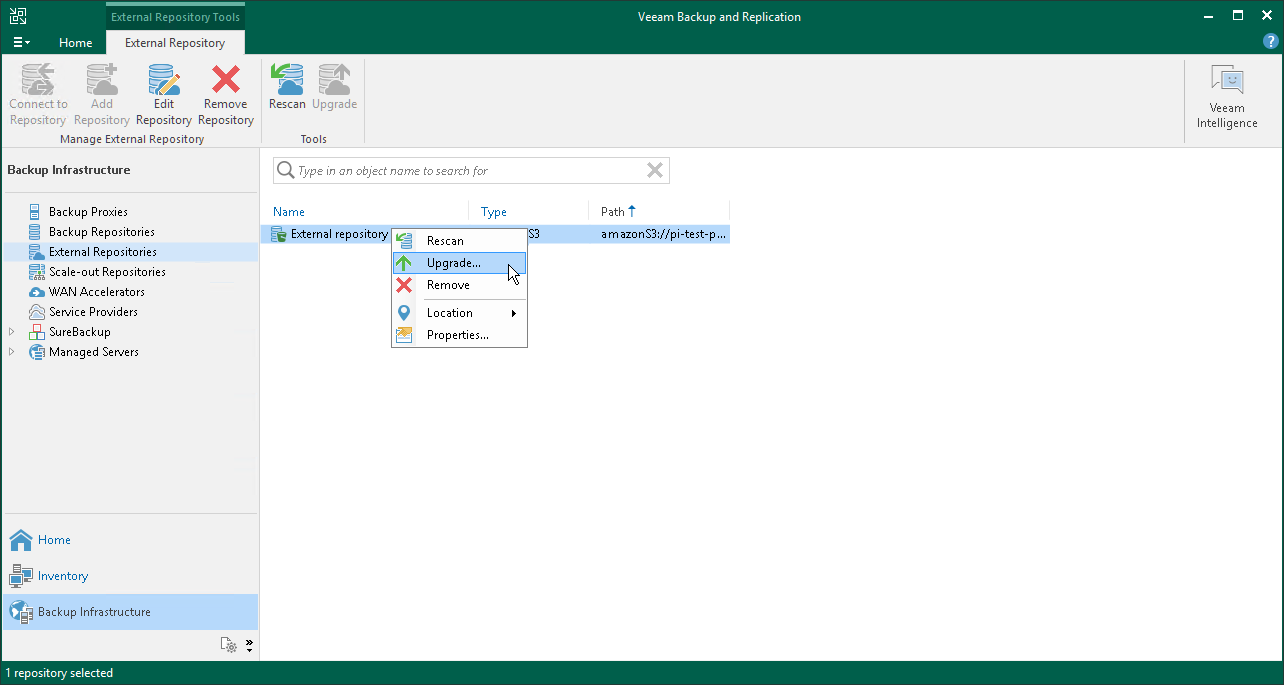Switch to the External Repository ribbon tab
Screen dimensions: 1284x685
click(x=175, y=43)
